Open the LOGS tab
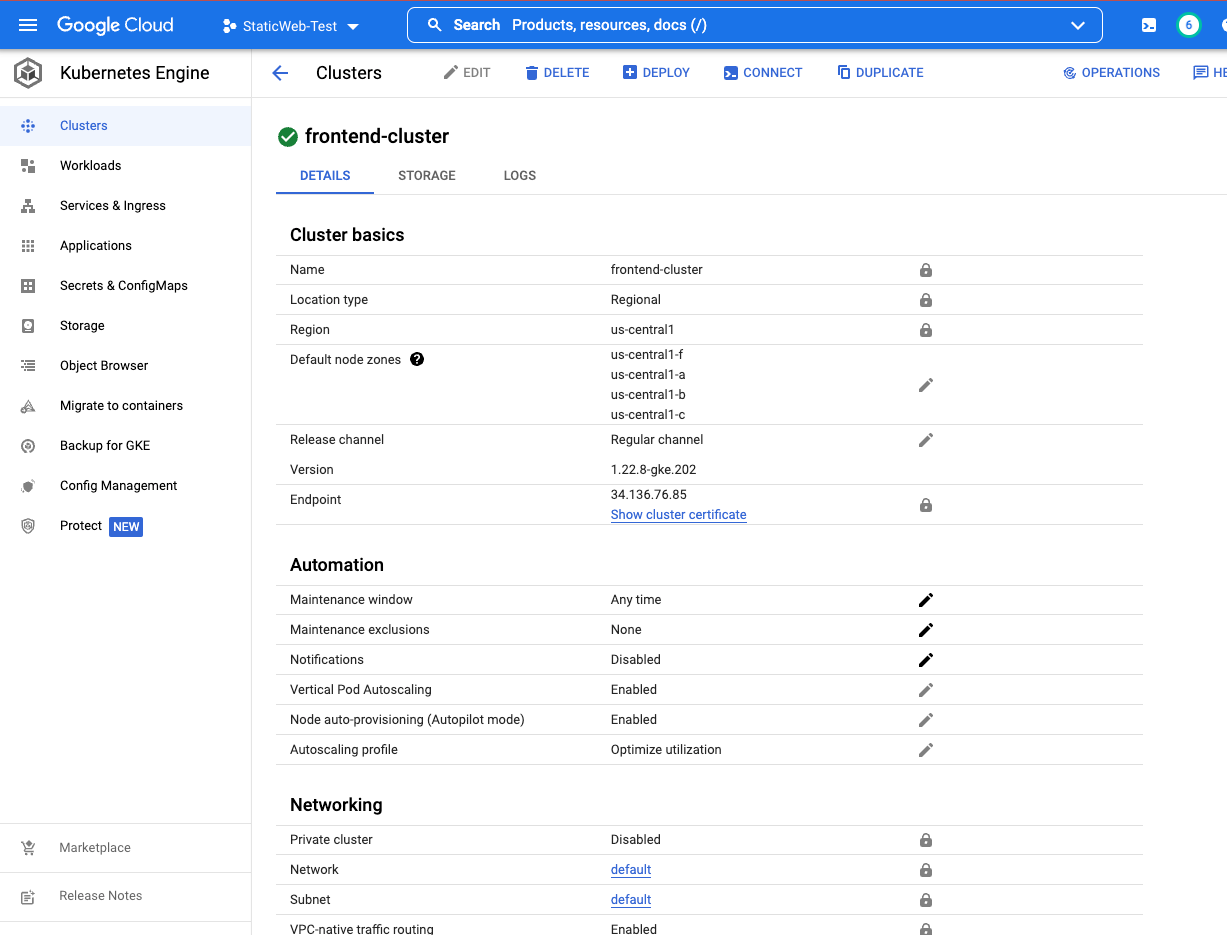Viewport: 1227px width, 935px height. (x=519, y=175)
